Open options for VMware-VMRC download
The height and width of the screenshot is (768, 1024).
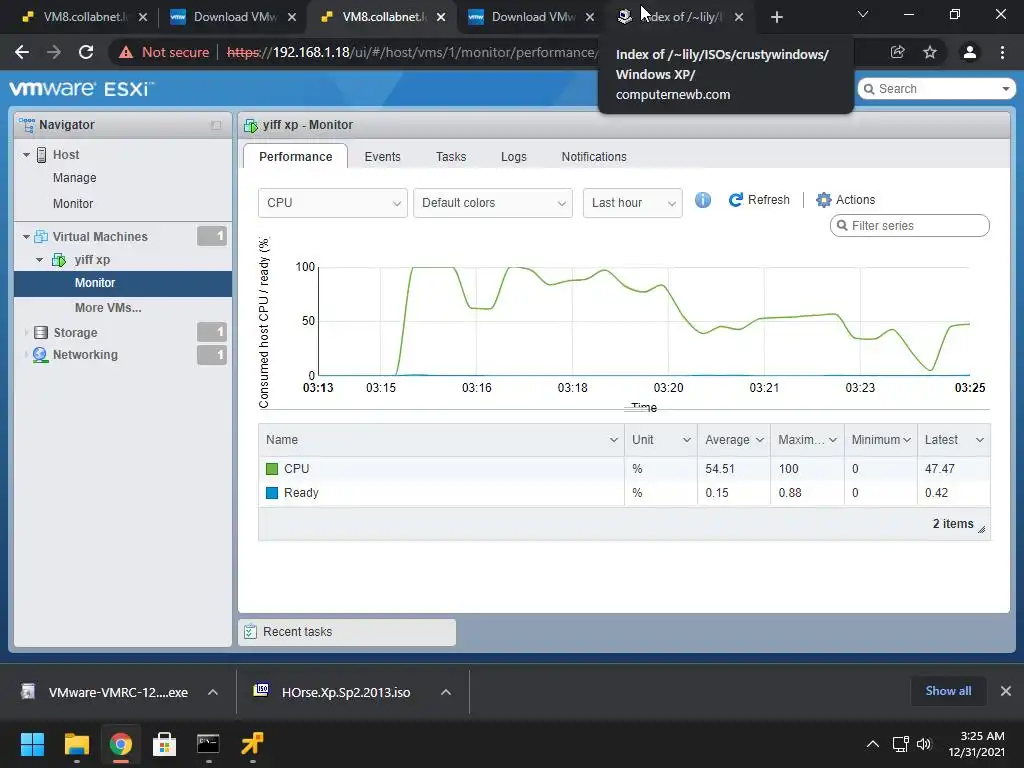click(x=213, y=692)
